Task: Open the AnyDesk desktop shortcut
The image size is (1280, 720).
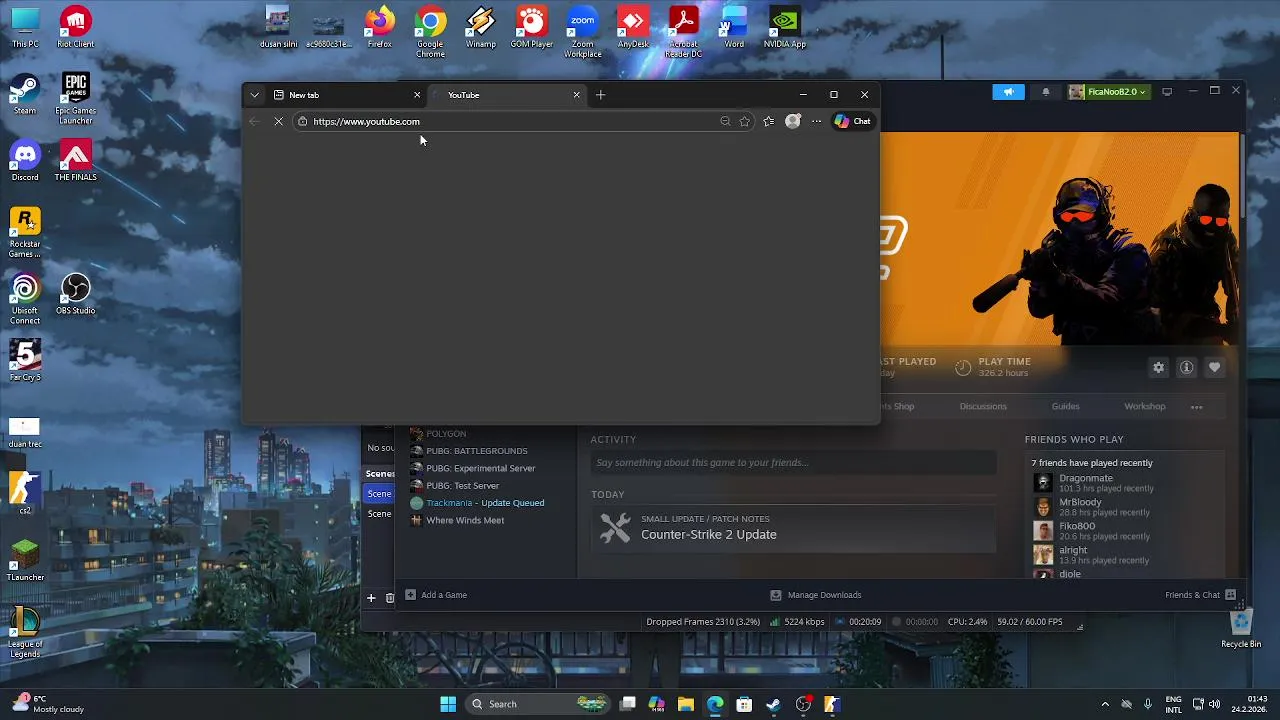Action: 633,28
